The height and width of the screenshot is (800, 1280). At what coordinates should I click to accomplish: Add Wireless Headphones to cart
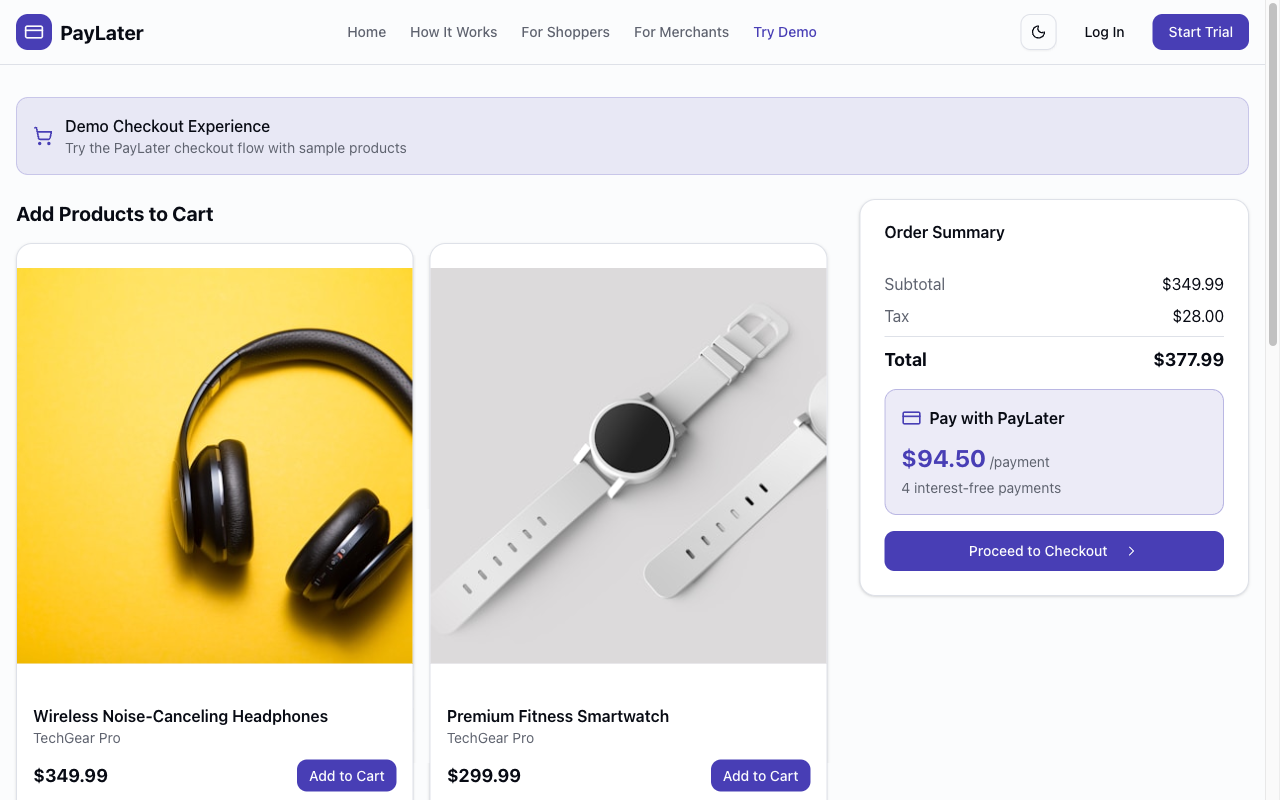coord(346,776)
